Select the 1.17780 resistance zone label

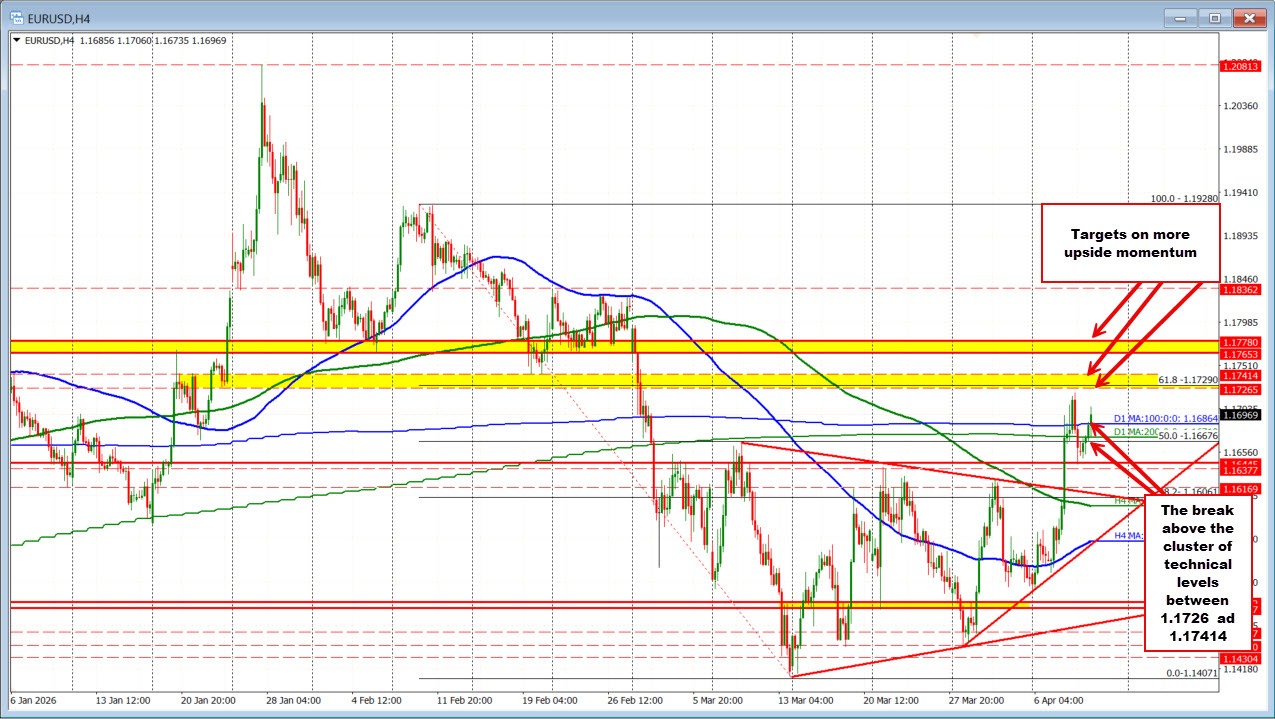pos(1240,341)
